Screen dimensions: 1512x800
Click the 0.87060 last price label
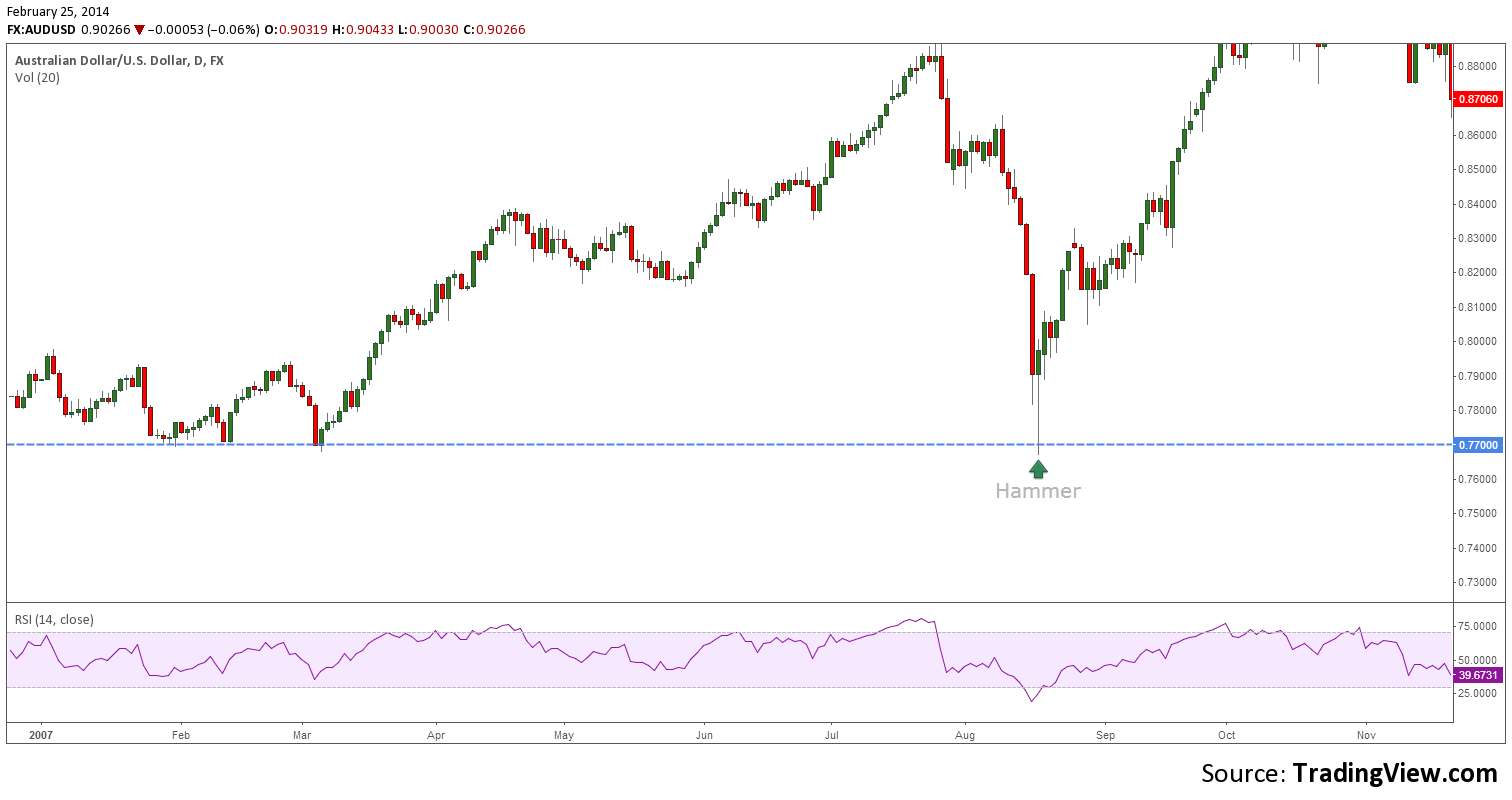1478,99
